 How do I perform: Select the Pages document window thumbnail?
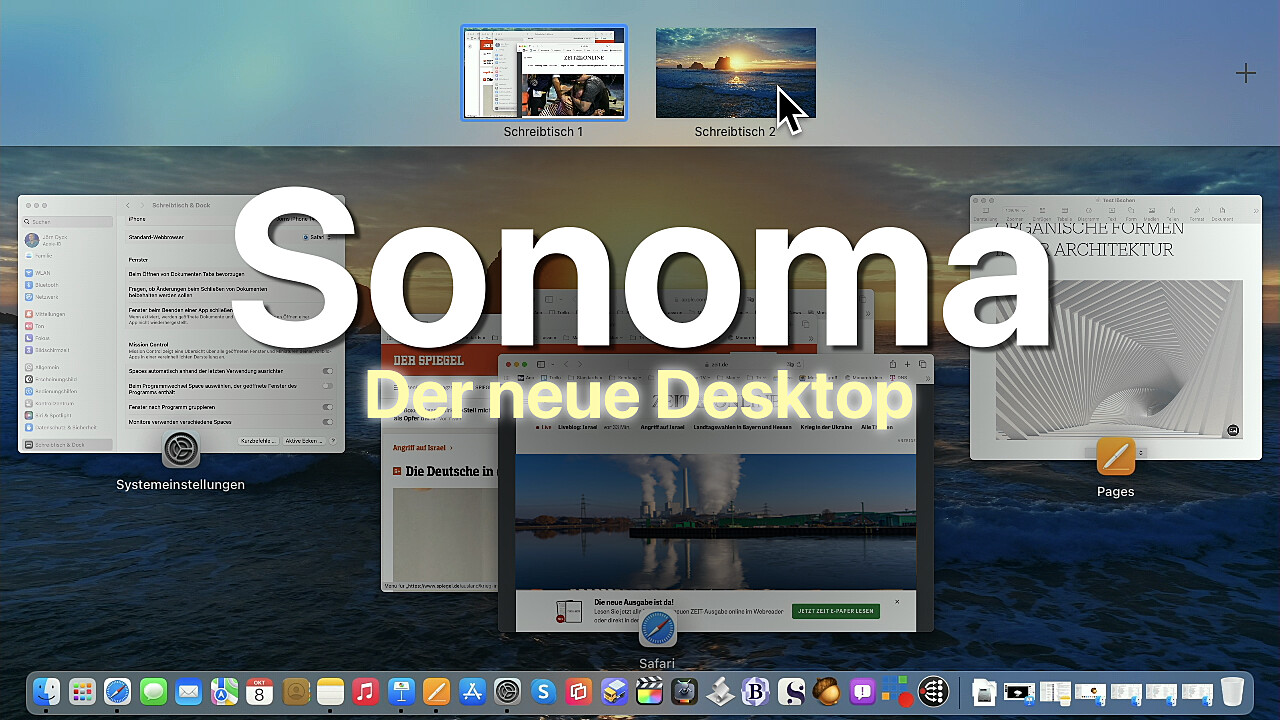1115,327
